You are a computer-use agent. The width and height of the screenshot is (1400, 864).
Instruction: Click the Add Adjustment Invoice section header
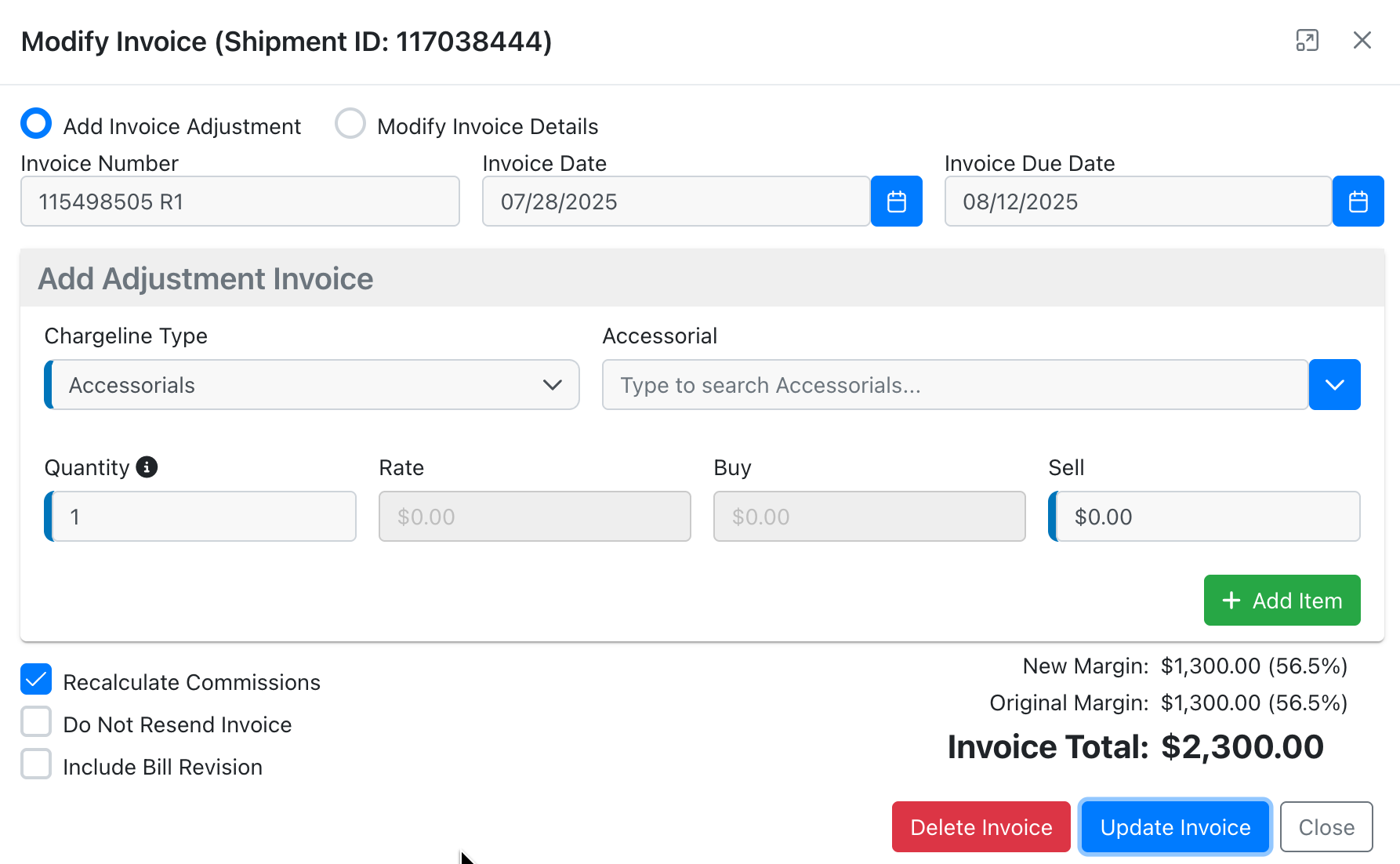tap(702, 278)
